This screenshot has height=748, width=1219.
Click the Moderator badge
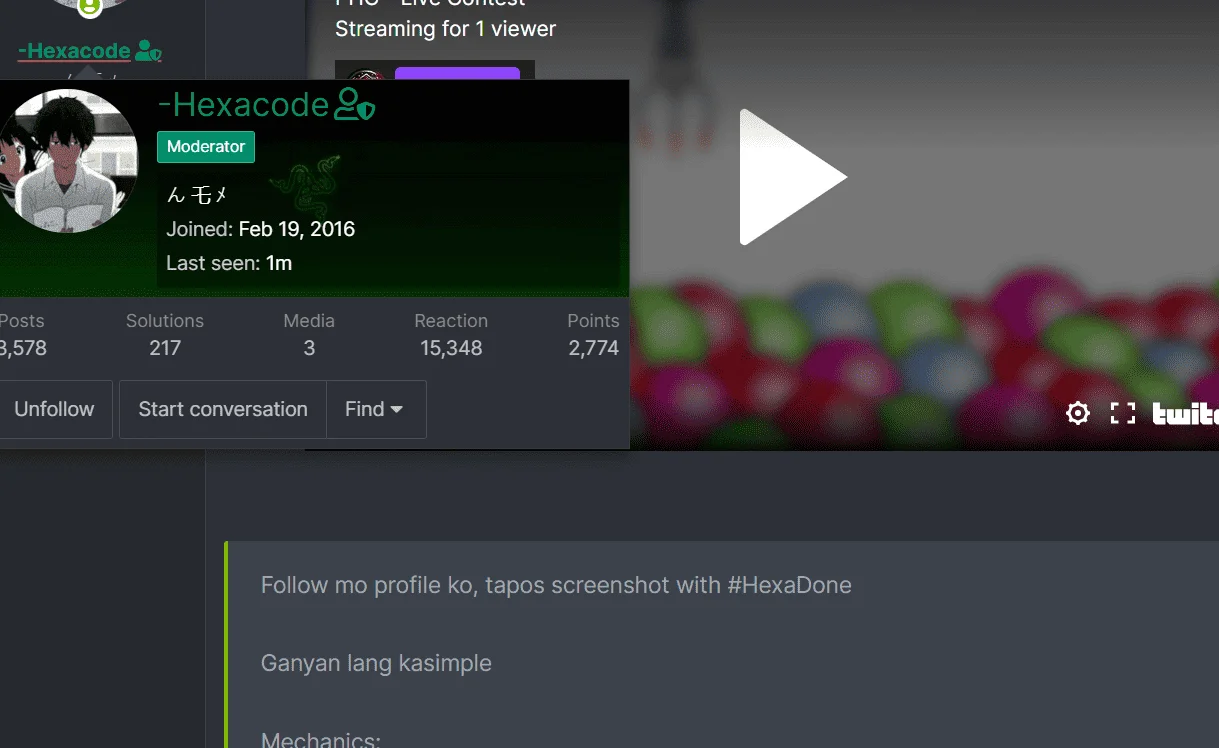pyautogui.click(x=206, y=146)
